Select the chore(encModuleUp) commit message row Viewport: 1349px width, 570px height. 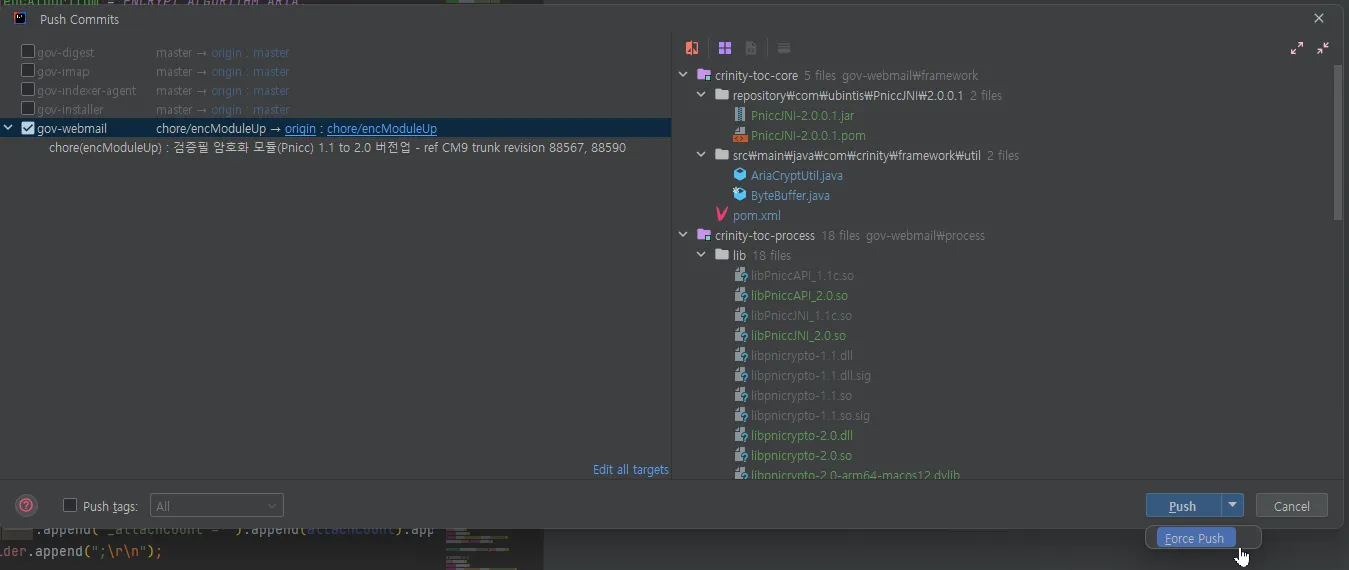pos(337,147)
